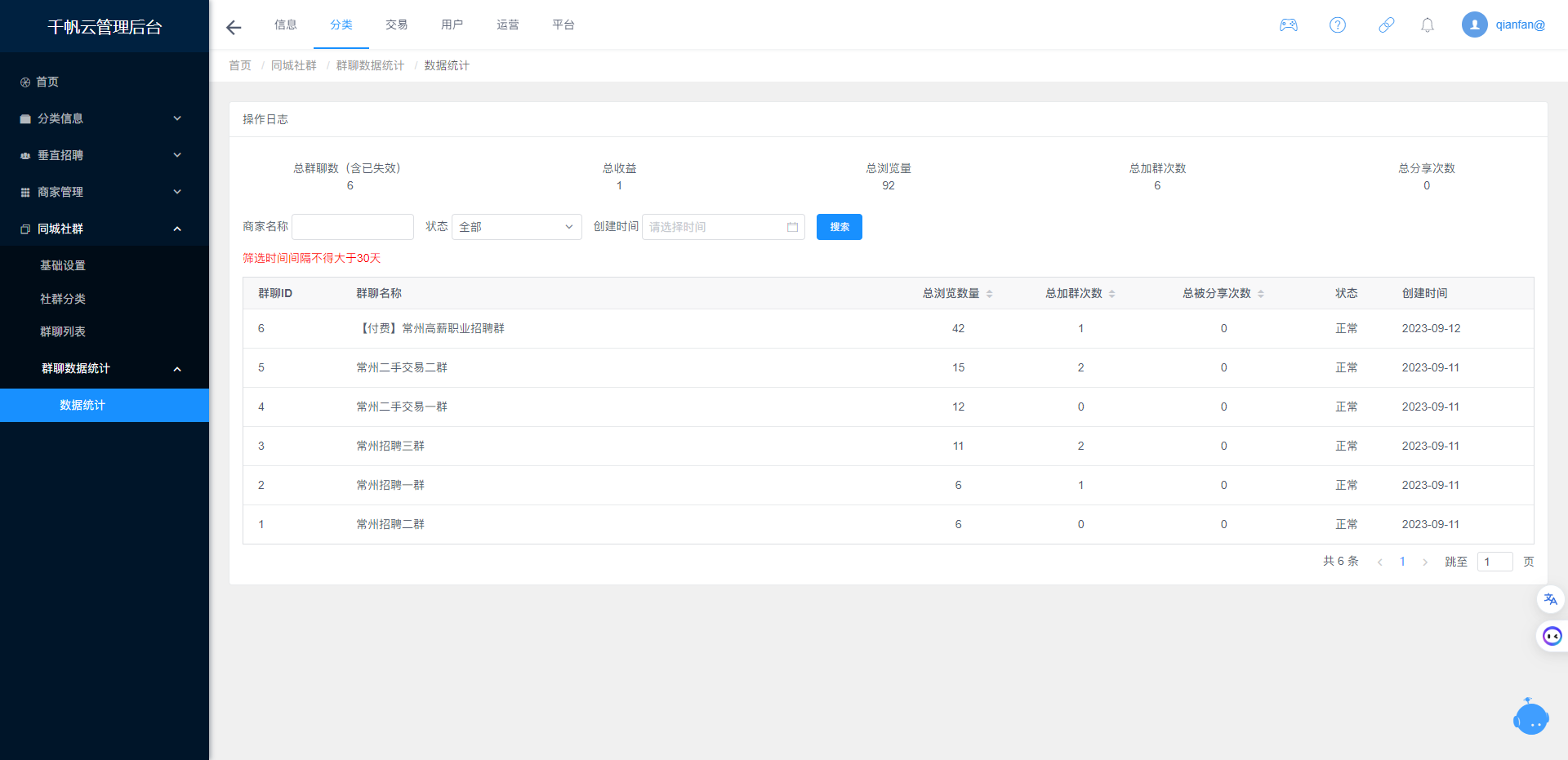1568x760 pixels.
Task: Switch to the 用户 top tab
Action: pyautogui.click(x=452, y=24)
